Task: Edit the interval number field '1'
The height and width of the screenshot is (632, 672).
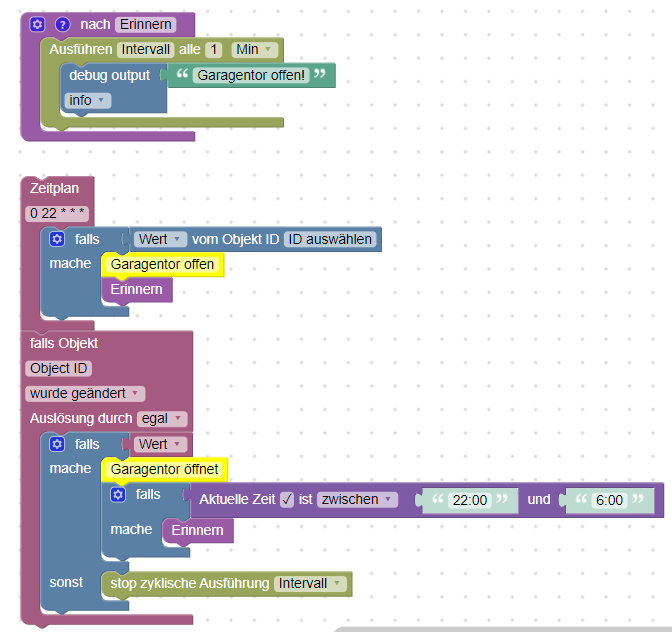Action: (x=213, y=50)
